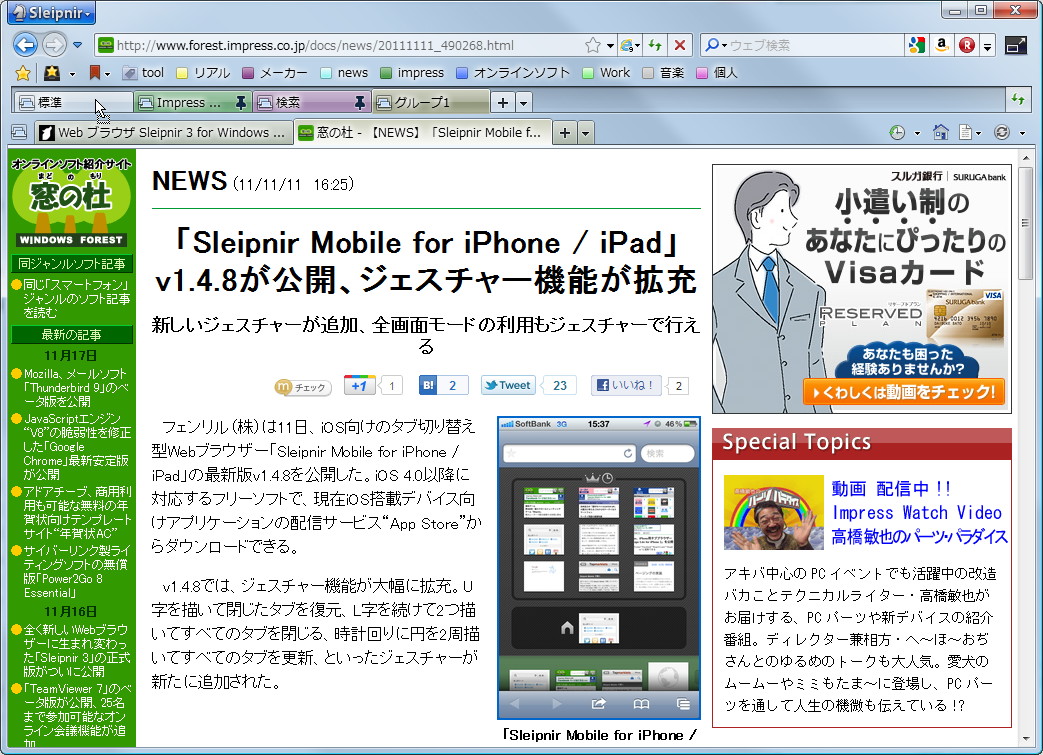Go to the home page via house icon

pyautogui.click(x=941, y=132)
